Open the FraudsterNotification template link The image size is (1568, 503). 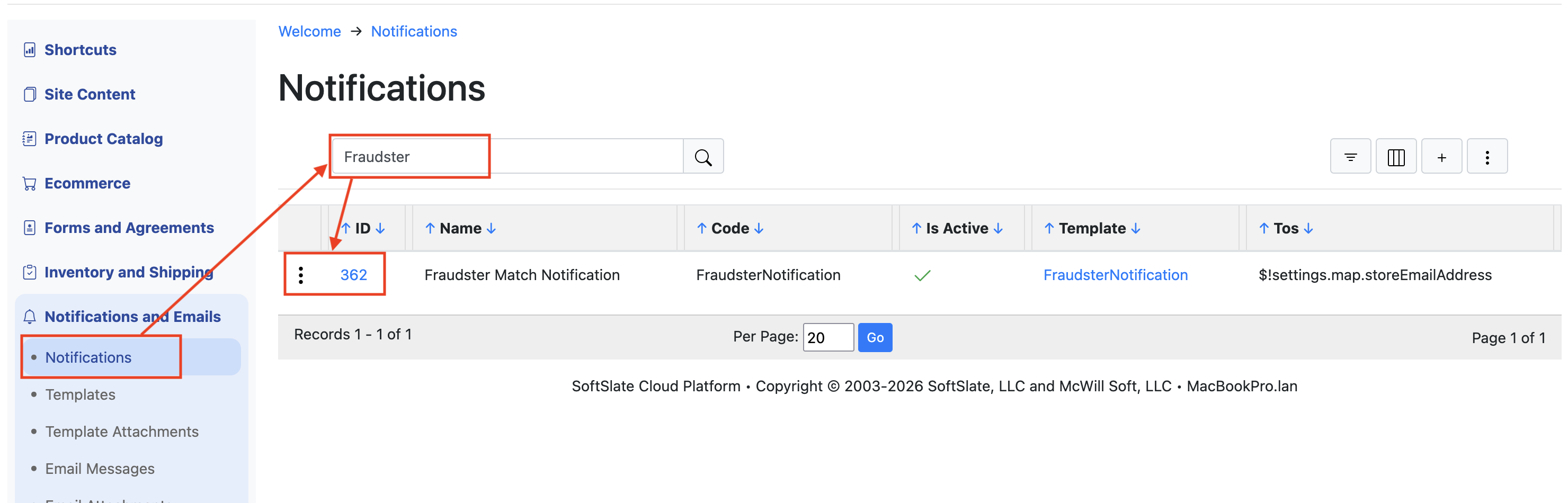1115,275
